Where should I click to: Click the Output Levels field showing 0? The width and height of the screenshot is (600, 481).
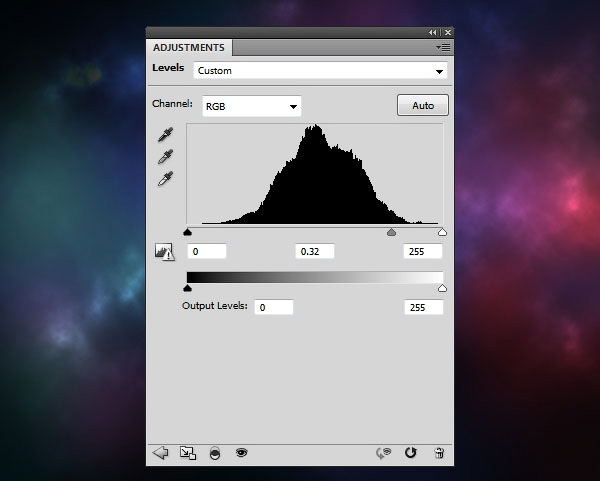[x=274, y=307]
